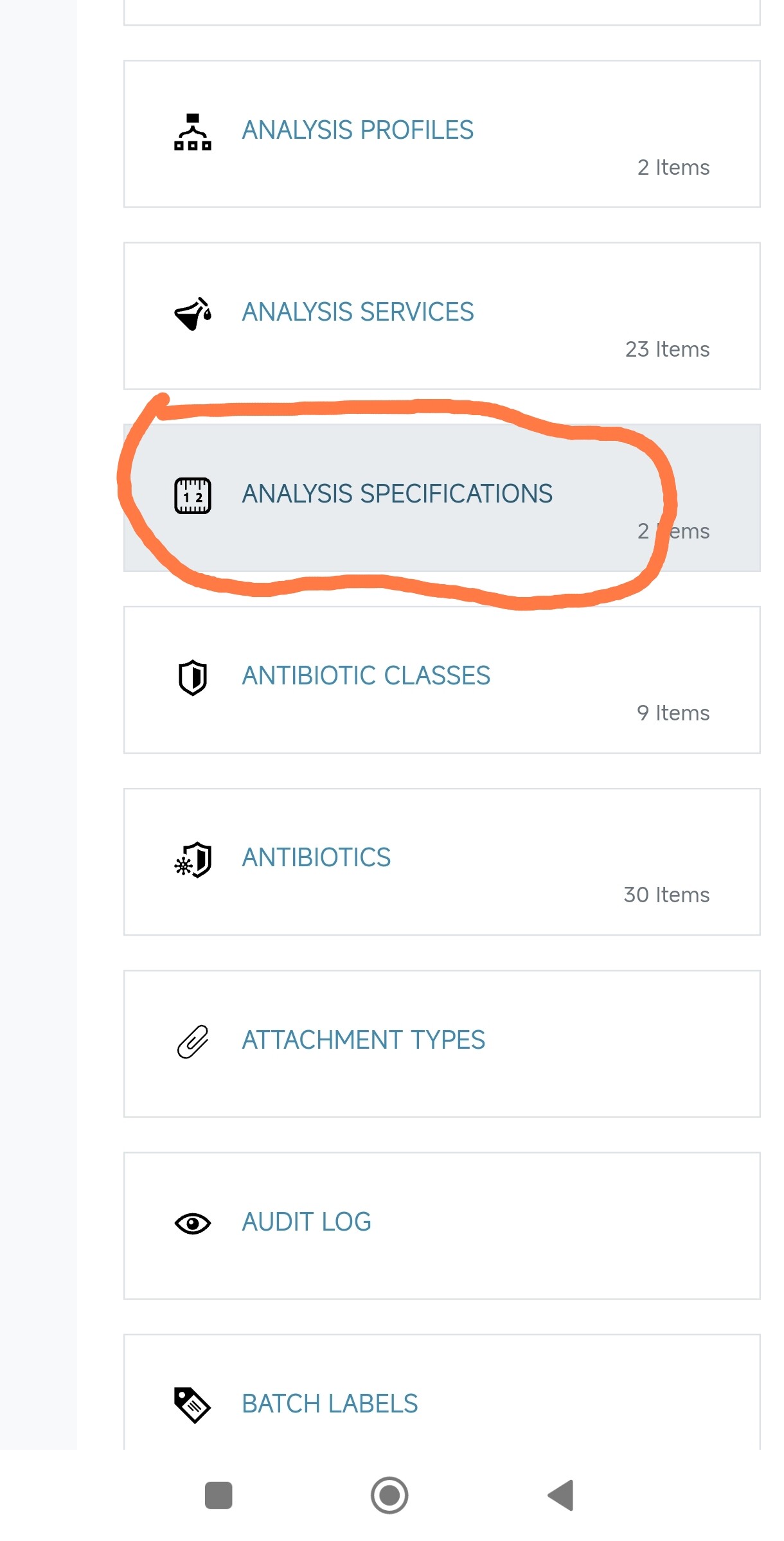
Task: Open the ANALYSIS SERVICES link
Action: 357,312
